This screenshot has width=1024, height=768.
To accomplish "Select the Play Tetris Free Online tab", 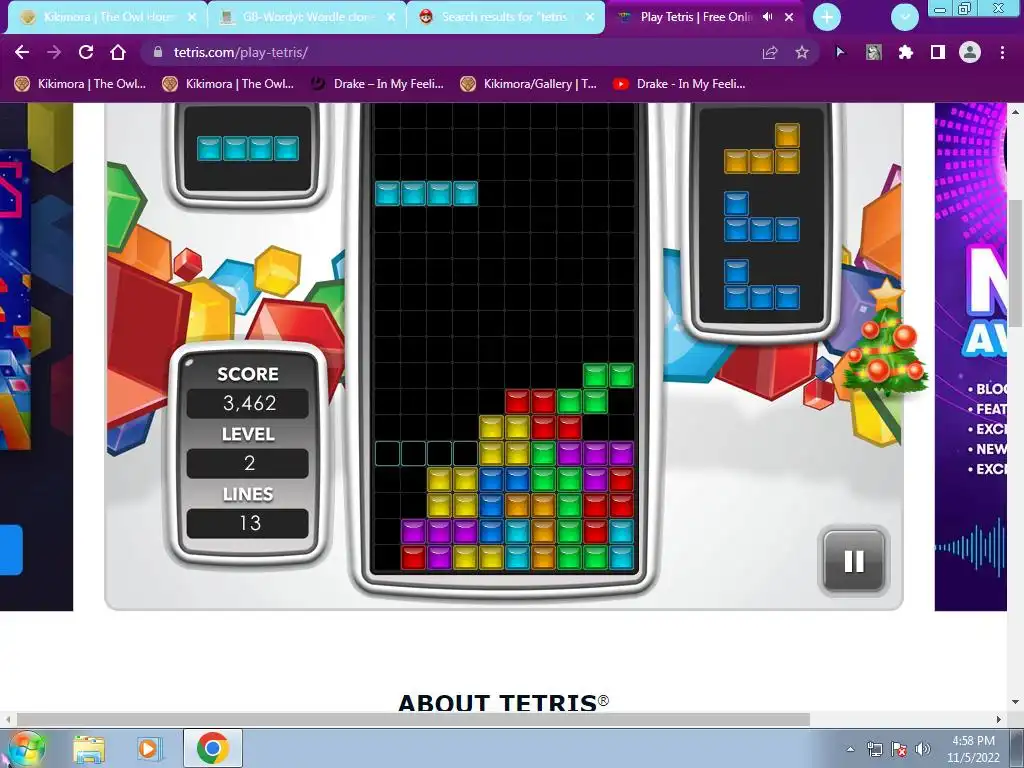I will coord(696,17).
